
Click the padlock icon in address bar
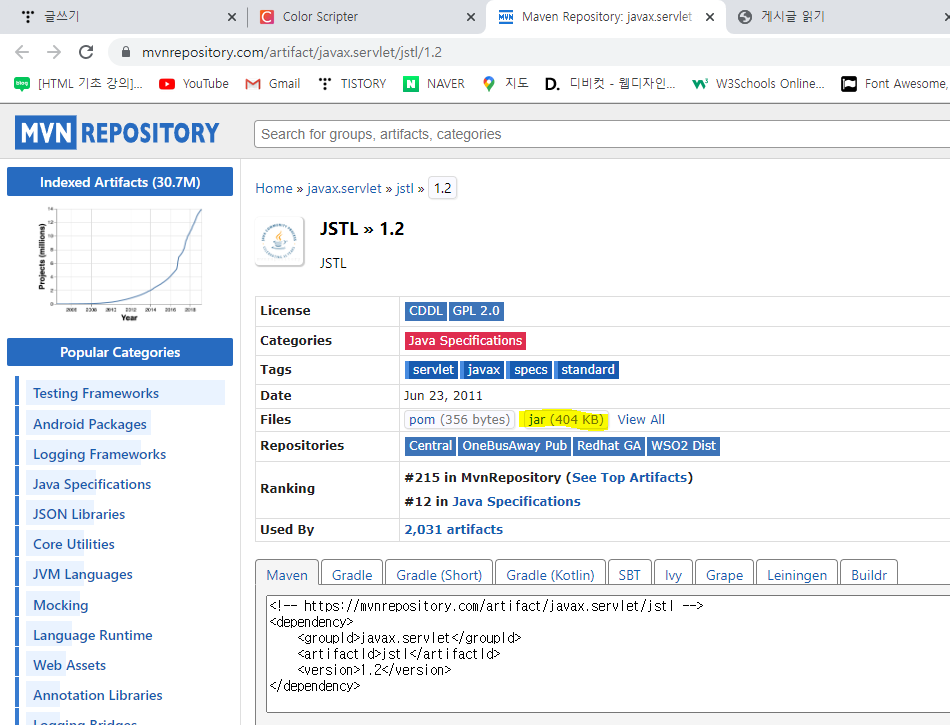click(x=126, y=52)
